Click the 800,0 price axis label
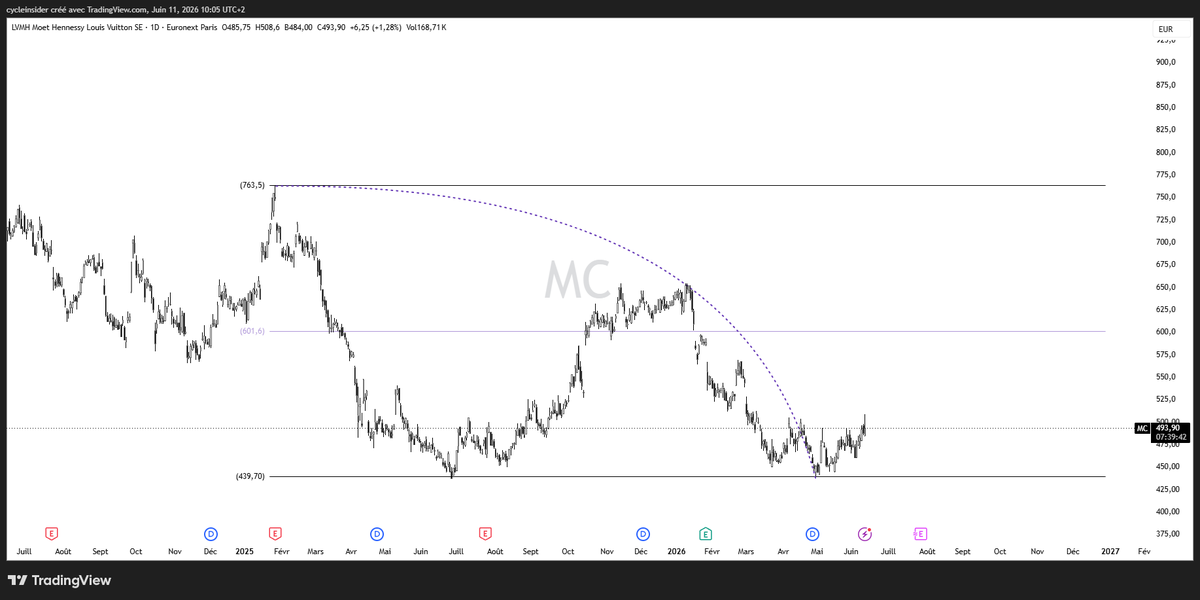Screen dimensions: 1200x600 pos(1165,152)
